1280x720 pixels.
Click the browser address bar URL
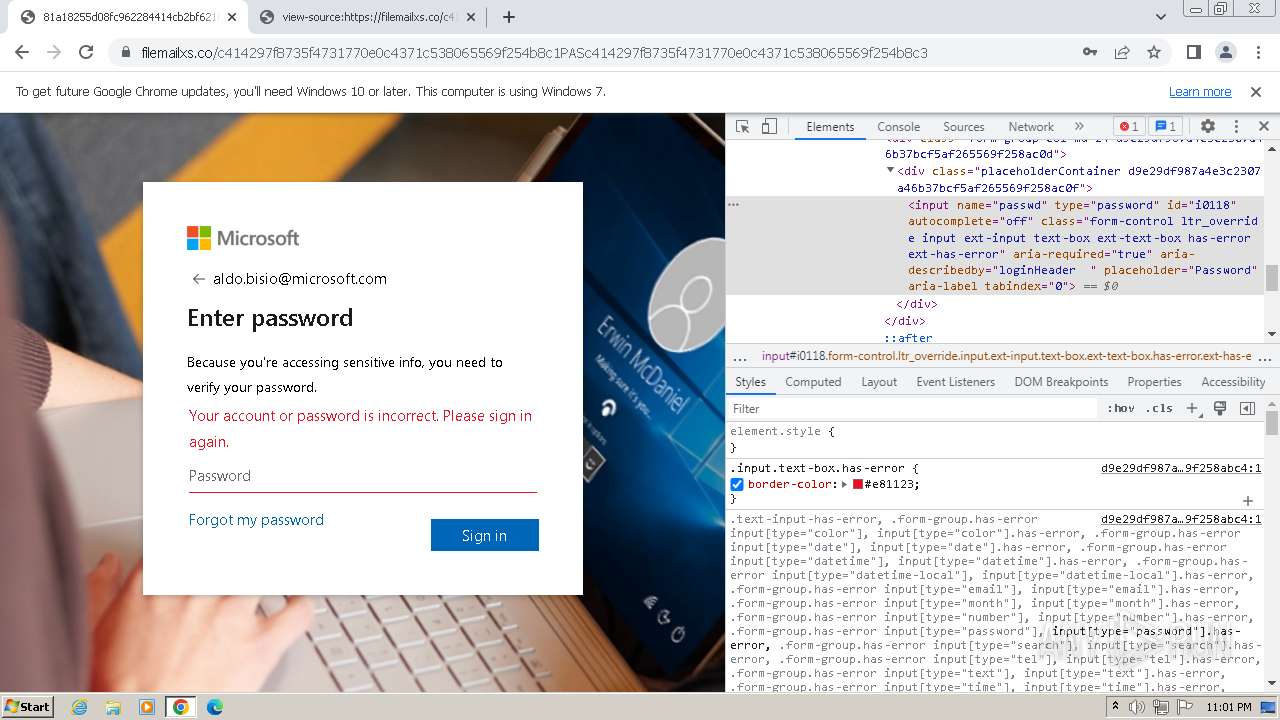[534, 52]
